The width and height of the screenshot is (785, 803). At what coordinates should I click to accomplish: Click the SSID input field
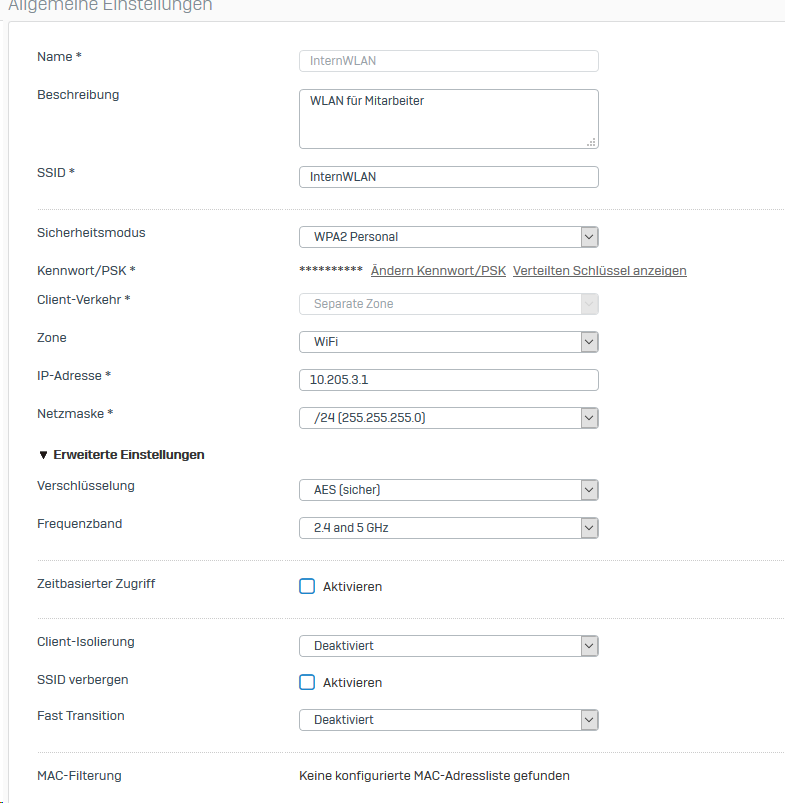pyautogui.click(x=448, y=177)
